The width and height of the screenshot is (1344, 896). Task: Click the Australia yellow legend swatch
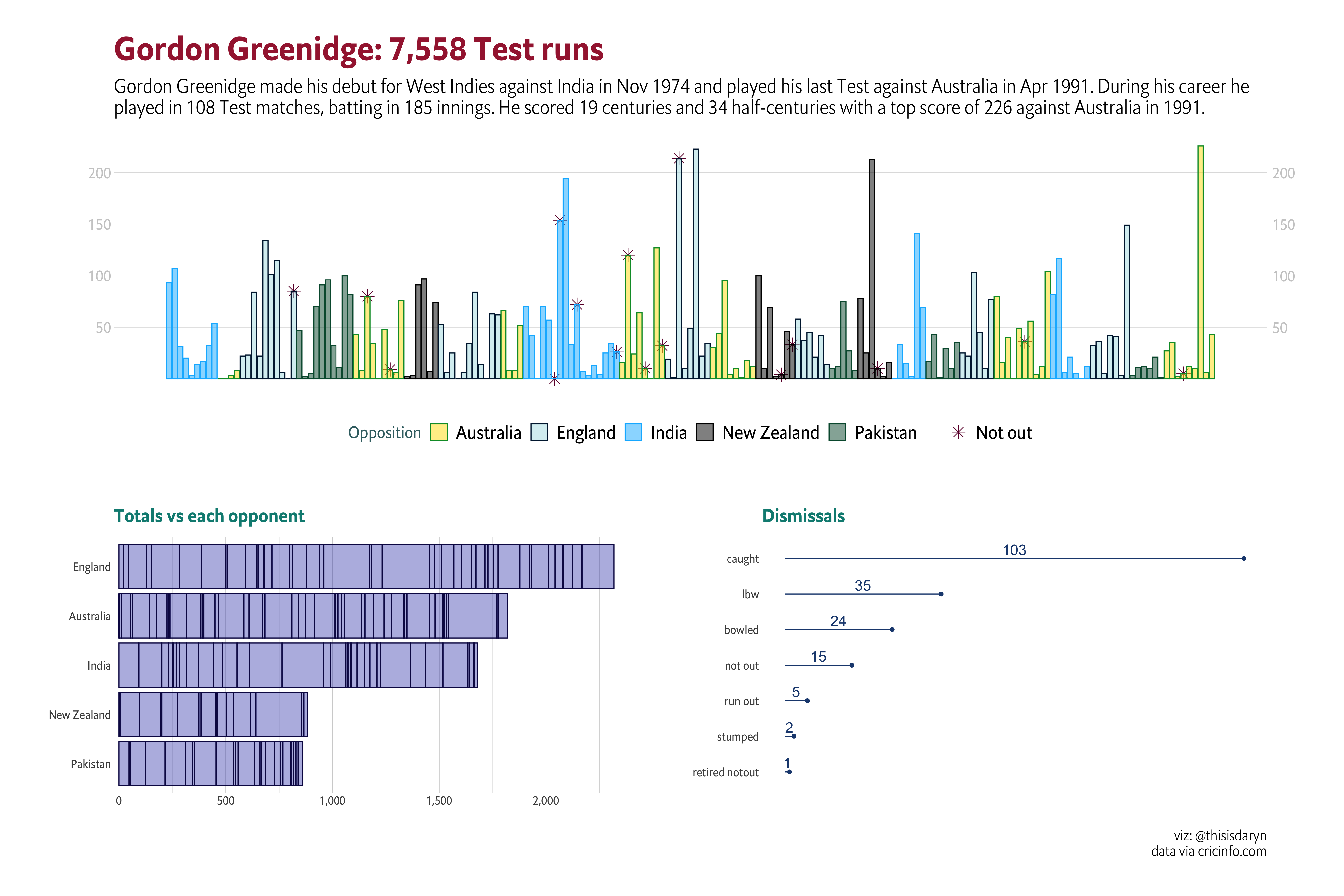coord(438,433)
